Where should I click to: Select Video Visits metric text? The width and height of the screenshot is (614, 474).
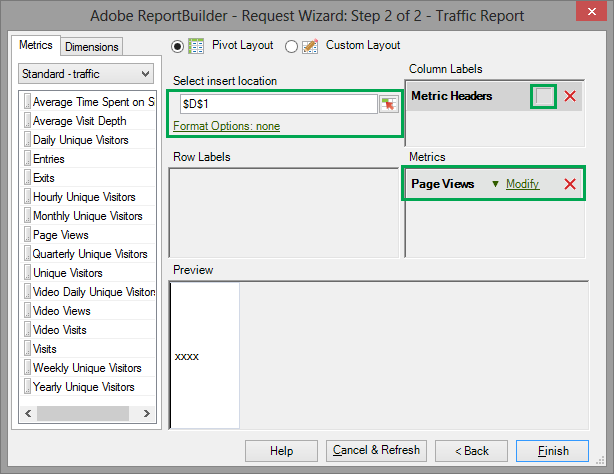pyautogui.click(x=60, y=330)
